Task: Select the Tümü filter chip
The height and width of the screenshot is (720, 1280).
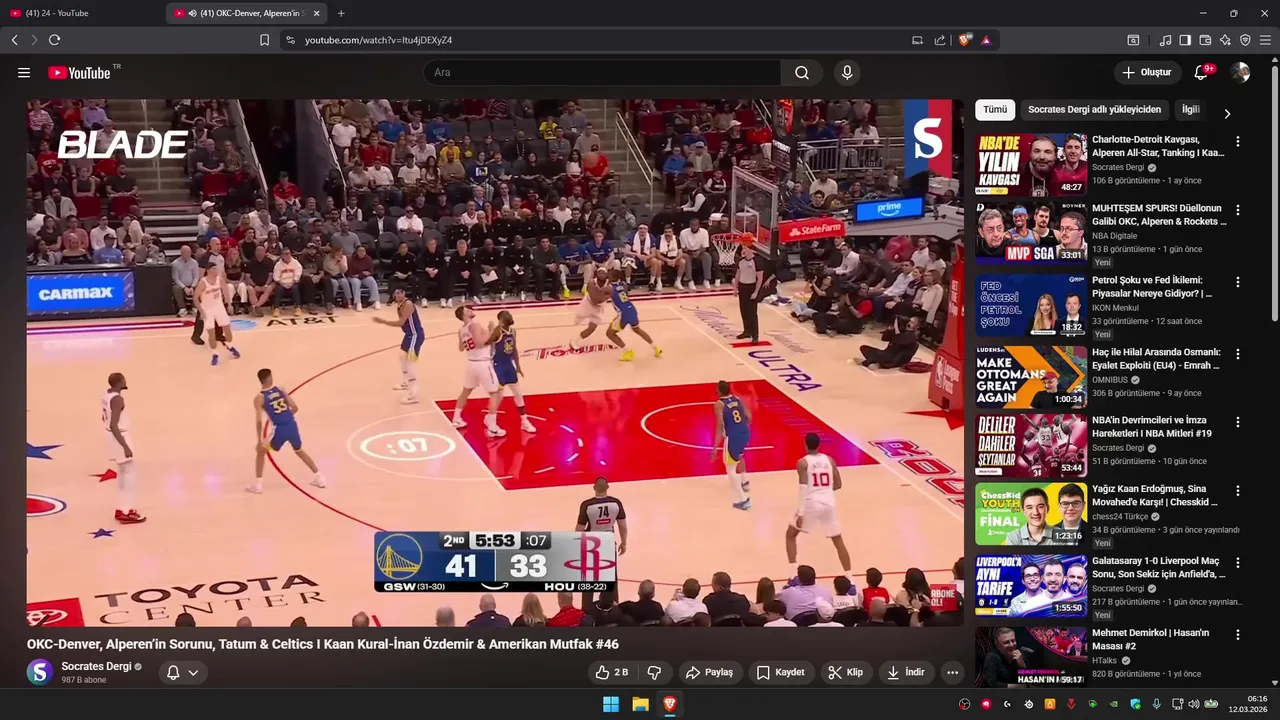Action: (x=995, y=110)
